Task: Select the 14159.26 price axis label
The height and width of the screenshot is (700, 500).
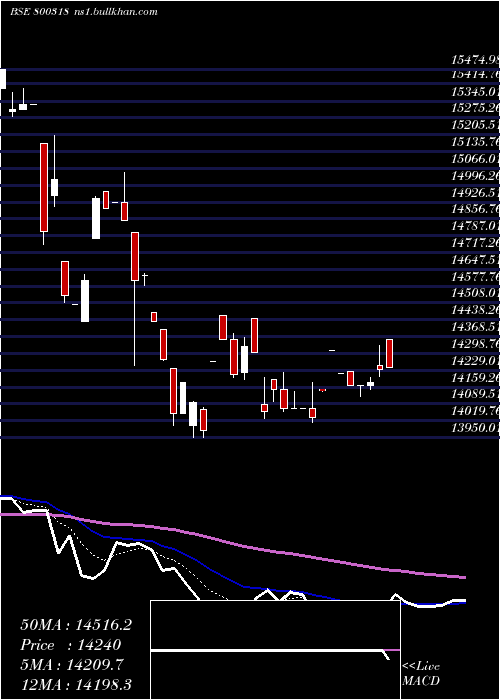Action: point(475,378)
